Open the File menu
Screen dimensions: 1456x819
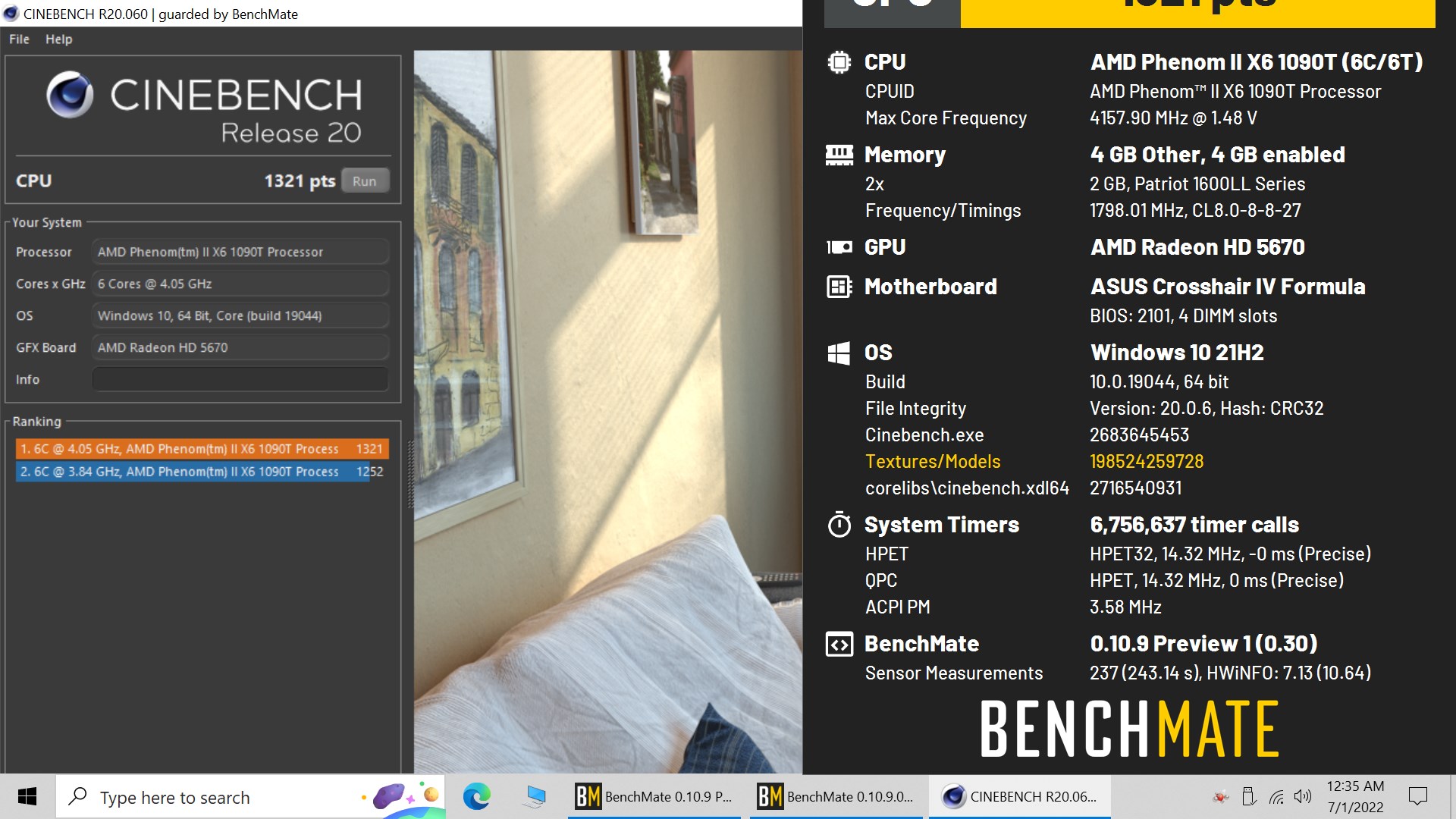click(19, 39)
